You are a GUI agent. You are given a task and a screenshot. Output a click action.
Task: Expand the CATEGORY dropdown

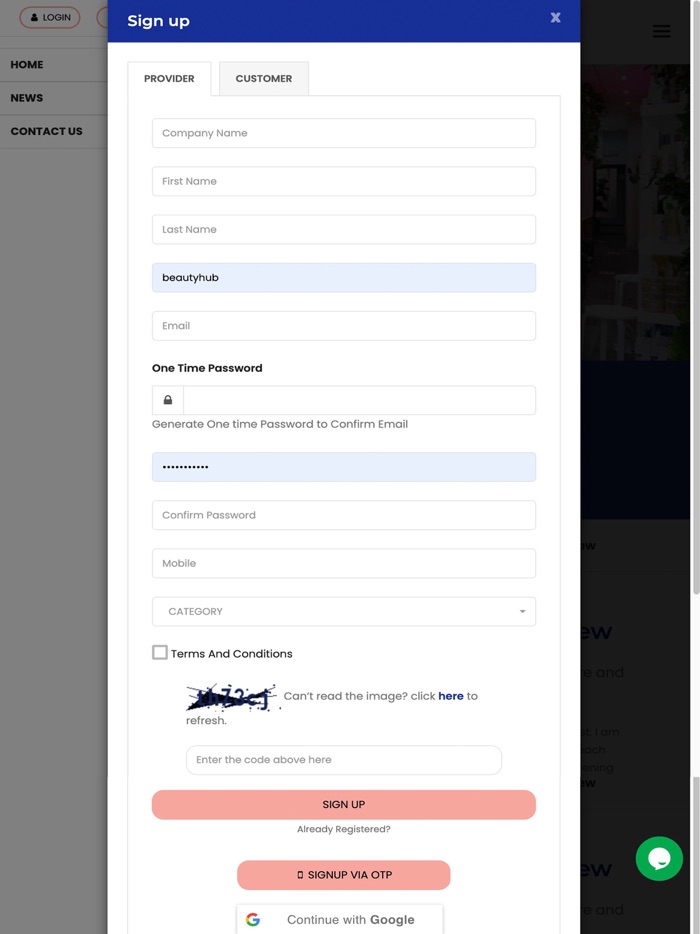coord(344,611)
